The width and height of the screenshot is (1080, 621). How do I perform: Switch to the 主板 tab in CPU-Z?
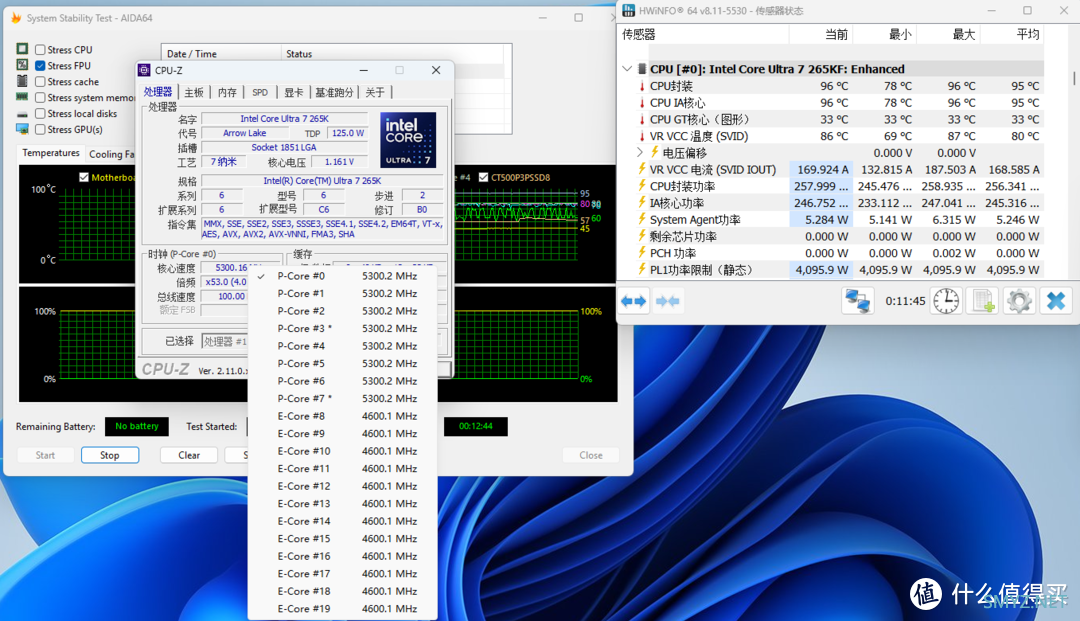[x=194, y=92]
